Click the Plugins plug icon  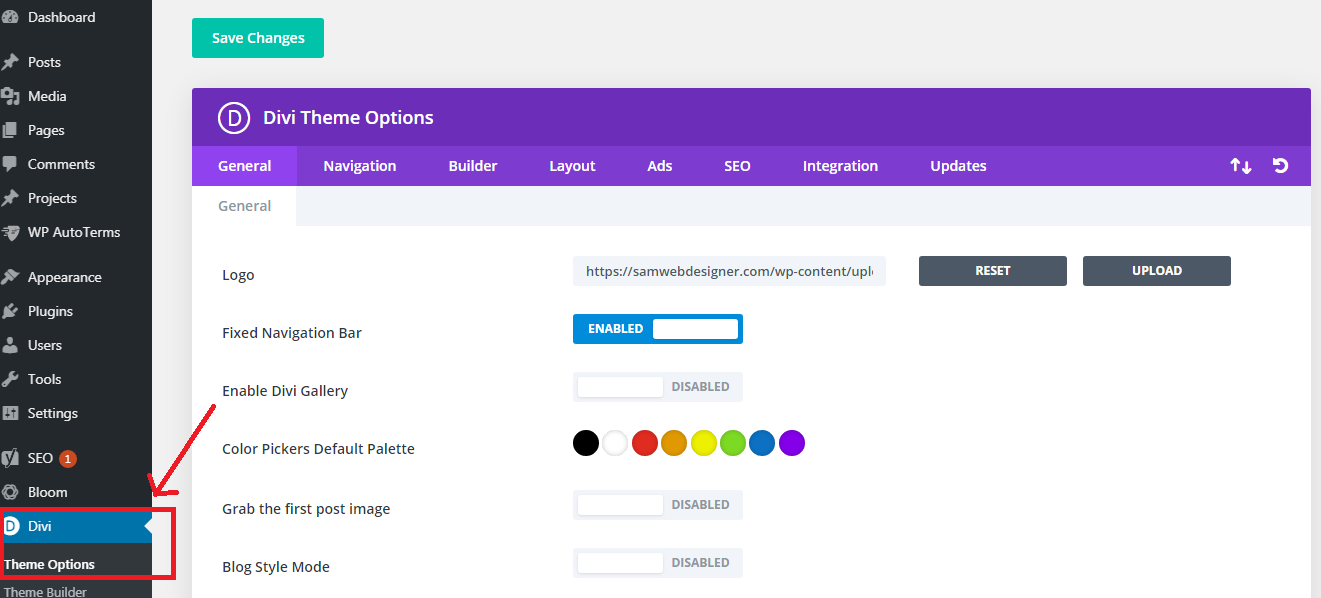(10, 311)
